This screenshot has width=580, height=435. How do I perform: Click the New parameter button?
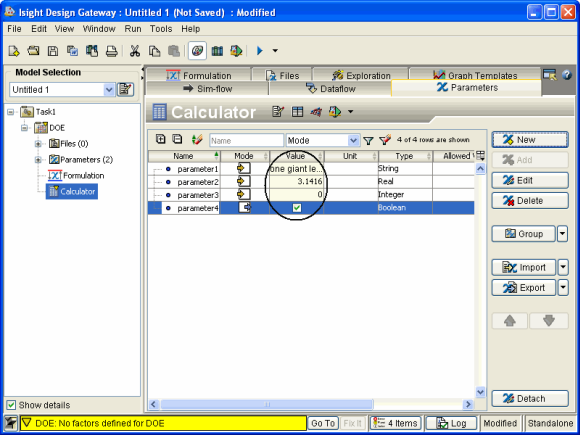coord(530,140)
